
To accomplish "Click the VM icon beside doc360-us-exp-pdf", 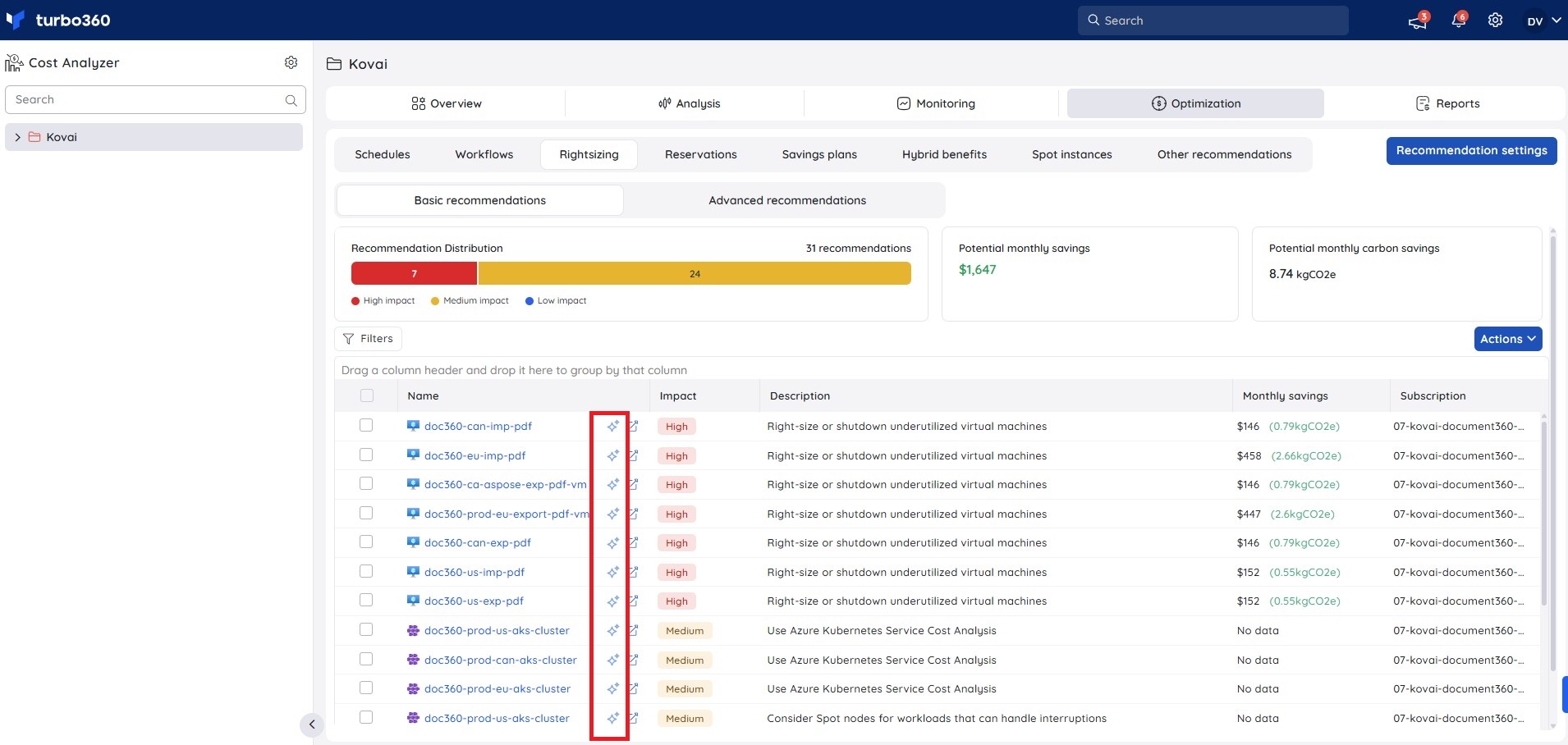I will (413, 601).
